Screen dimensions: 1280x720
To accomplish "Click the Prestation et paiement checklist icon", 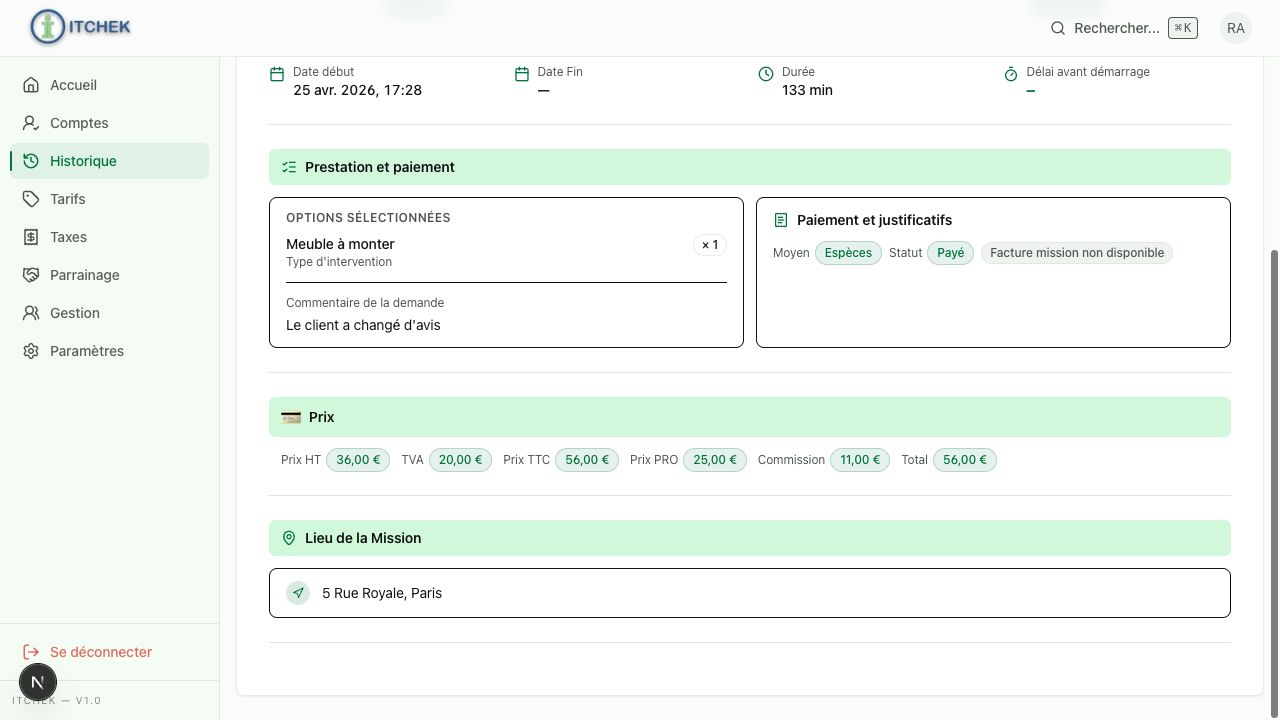I will [x=289, y=167].
